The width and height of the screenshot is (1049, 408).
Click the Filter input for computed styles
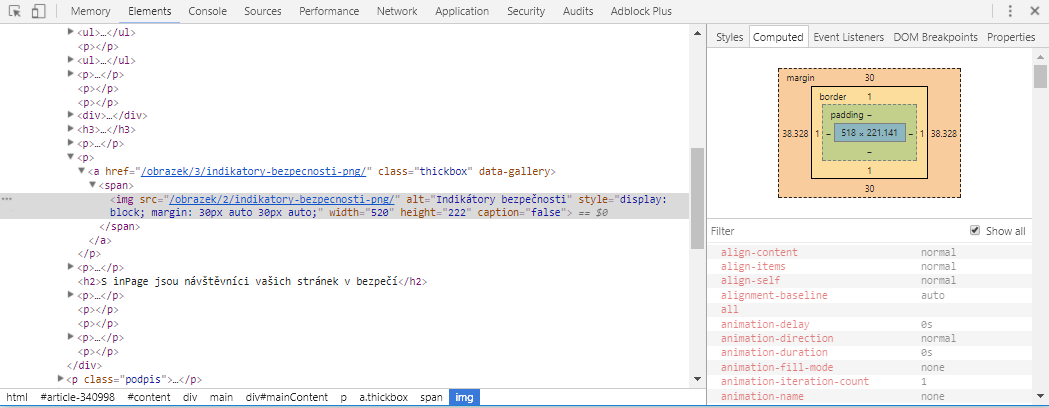(x=830, y=231)
